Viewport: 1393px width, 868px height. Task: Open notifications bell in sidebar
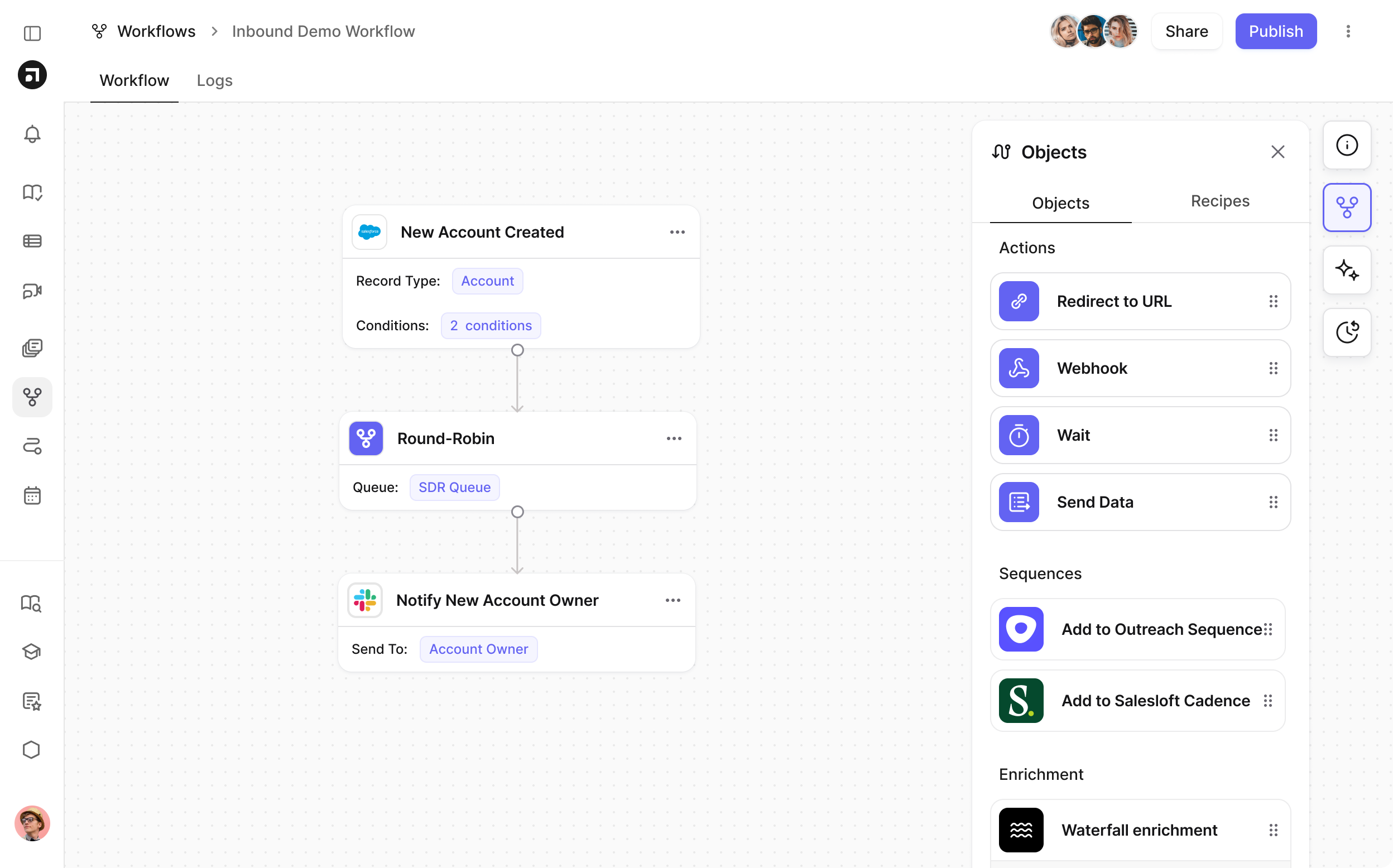(32, 134)
